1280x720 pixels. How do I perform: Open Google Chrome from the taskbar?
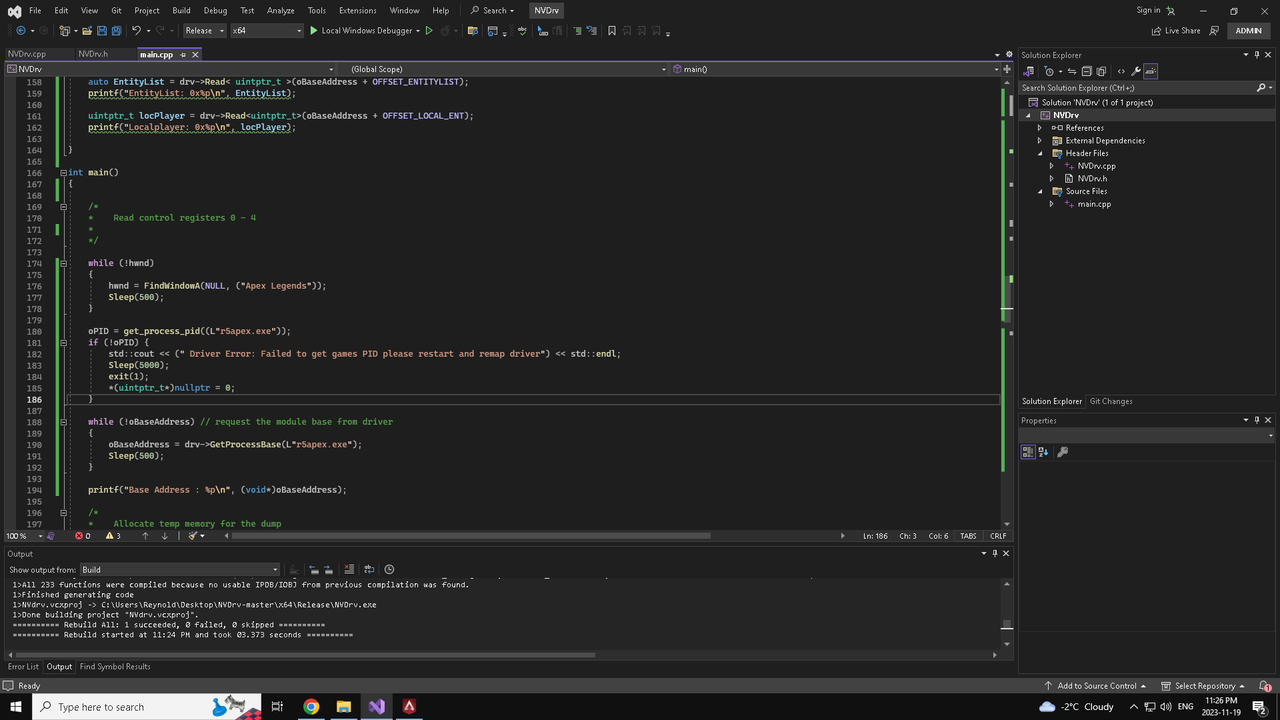[311, 707]
